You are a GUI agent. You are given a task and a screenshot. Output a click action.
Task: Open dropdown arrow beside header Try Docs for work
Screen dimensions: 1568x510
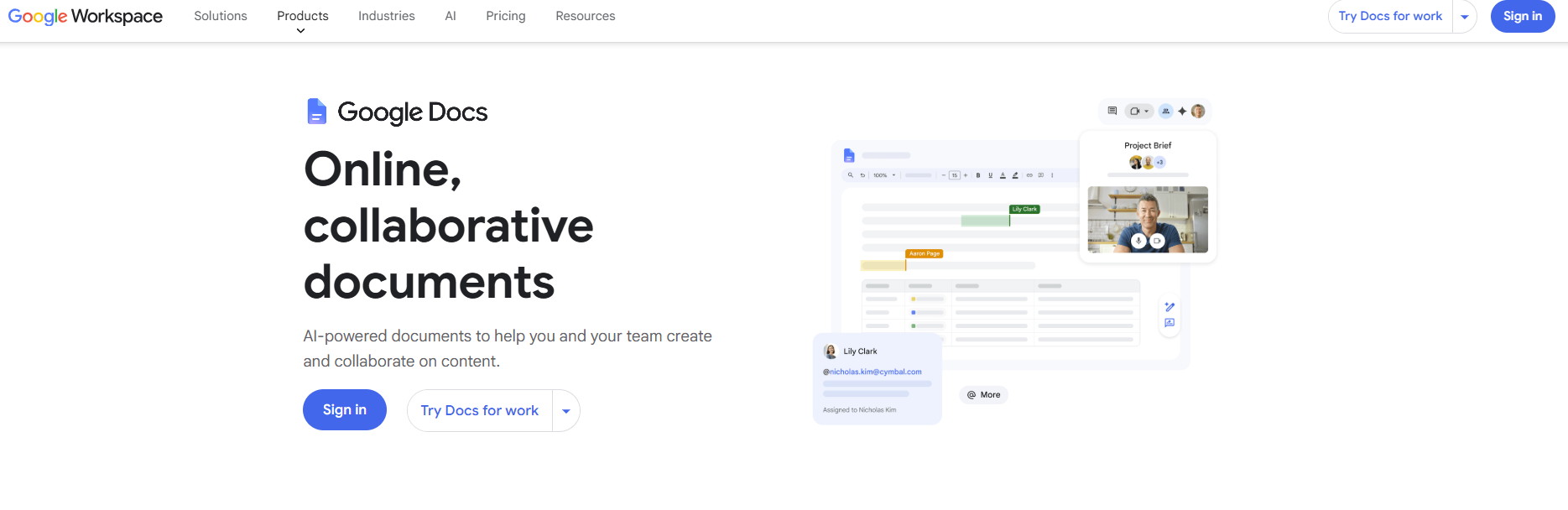click(x=1465, y=17)
